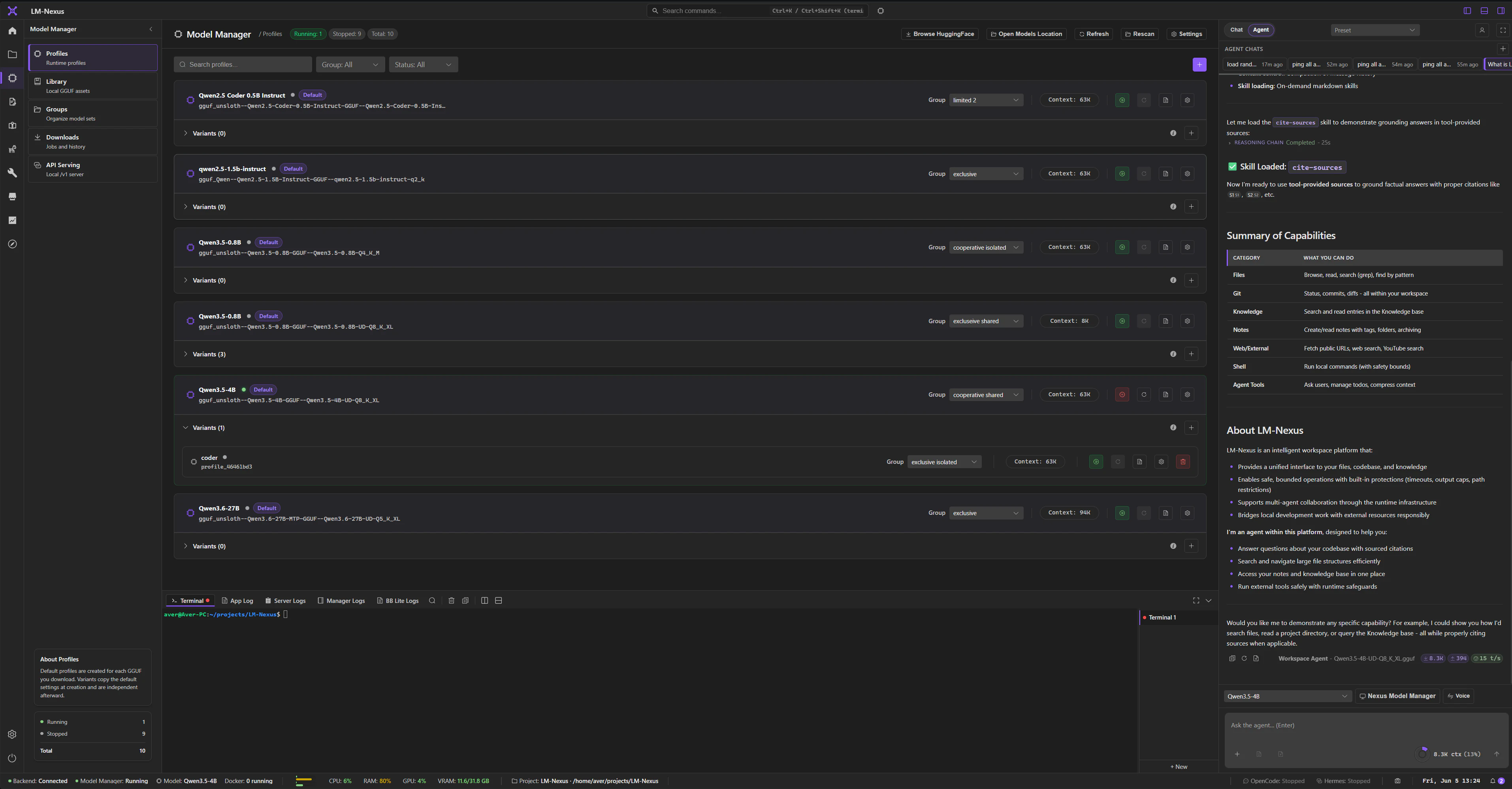
Task: Open the Group: All filter dropdown
Action: coord(350,64)
